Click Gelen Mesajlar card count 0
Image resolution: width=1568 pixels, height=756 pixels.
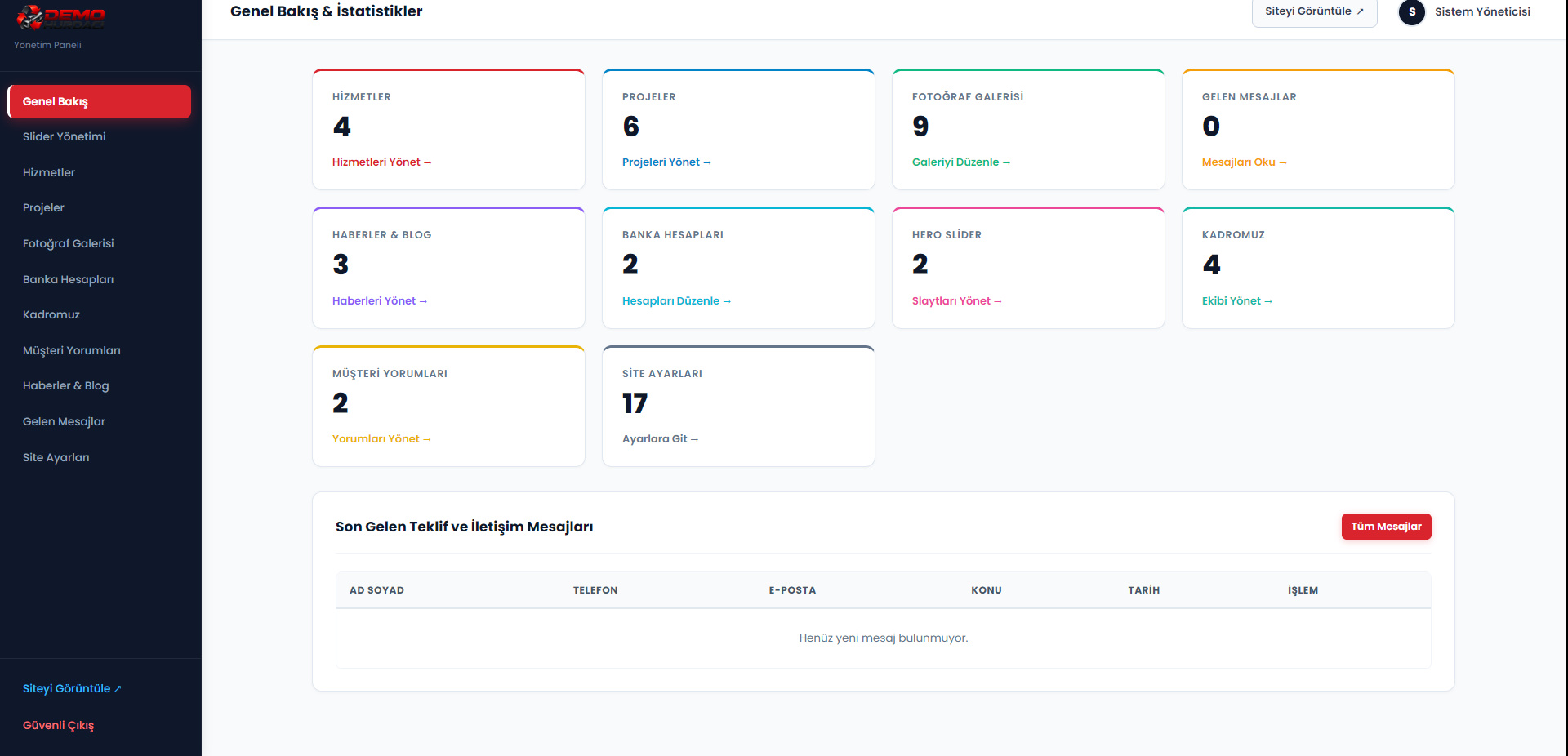[x=1211, y=127]
